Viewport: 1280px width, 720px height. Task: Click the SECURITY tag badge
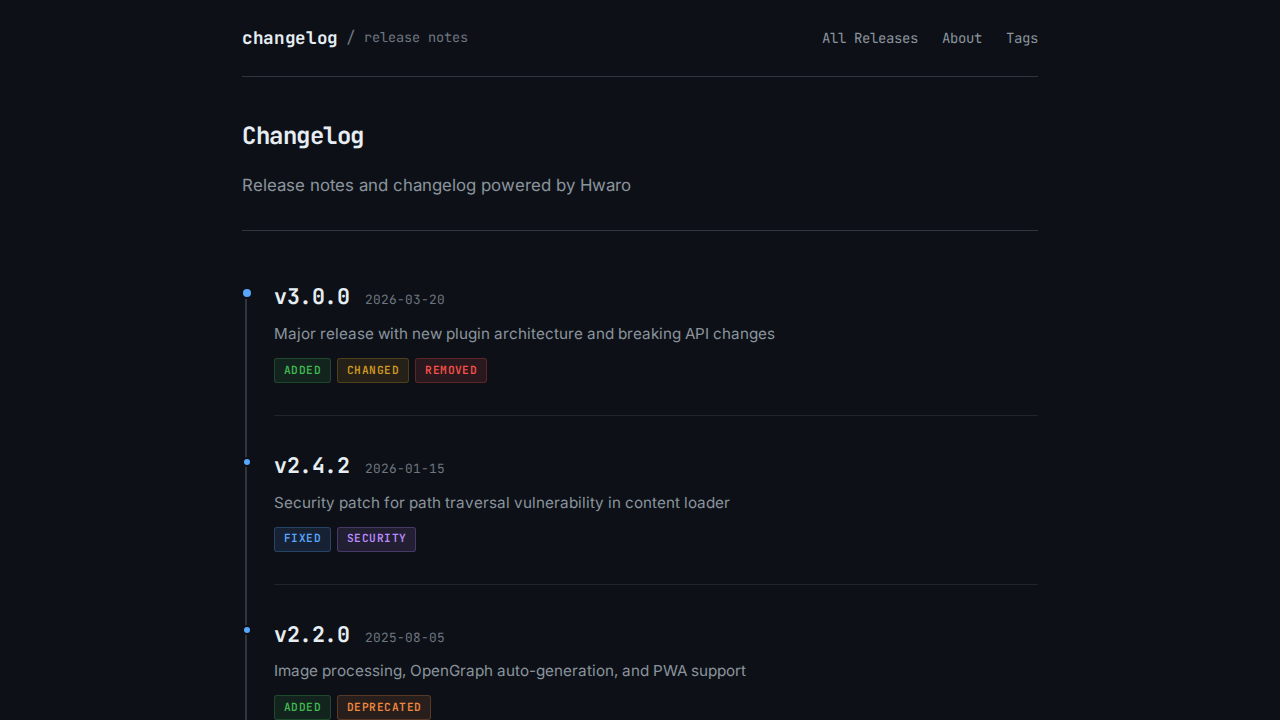(376, 539)
